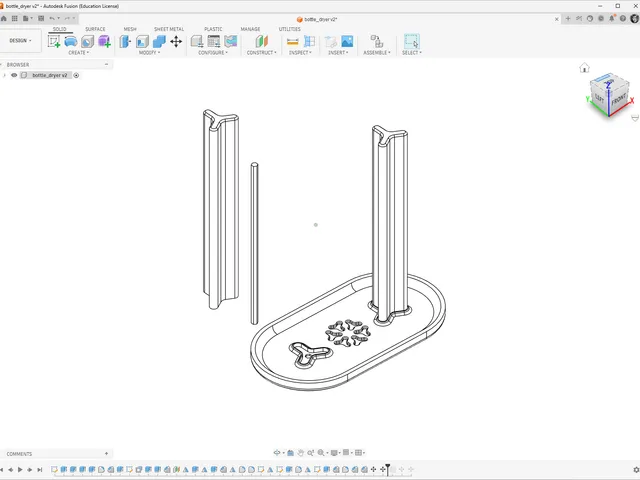Close the bottle_dryer v2* document tab
This screenshot has width=640, height=480.
click(556, 19)
